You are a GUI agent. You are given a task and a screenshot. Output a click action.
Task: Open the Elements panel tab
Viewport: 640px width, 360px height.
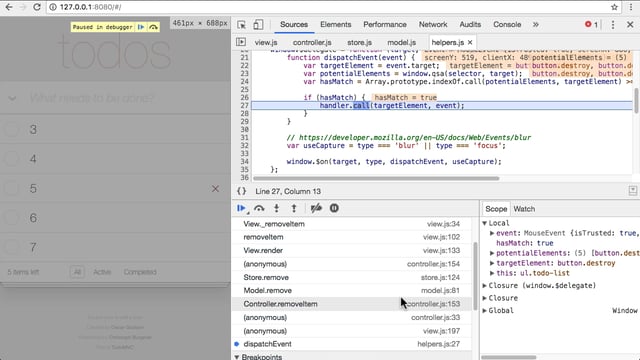click(x=336, y=24)
